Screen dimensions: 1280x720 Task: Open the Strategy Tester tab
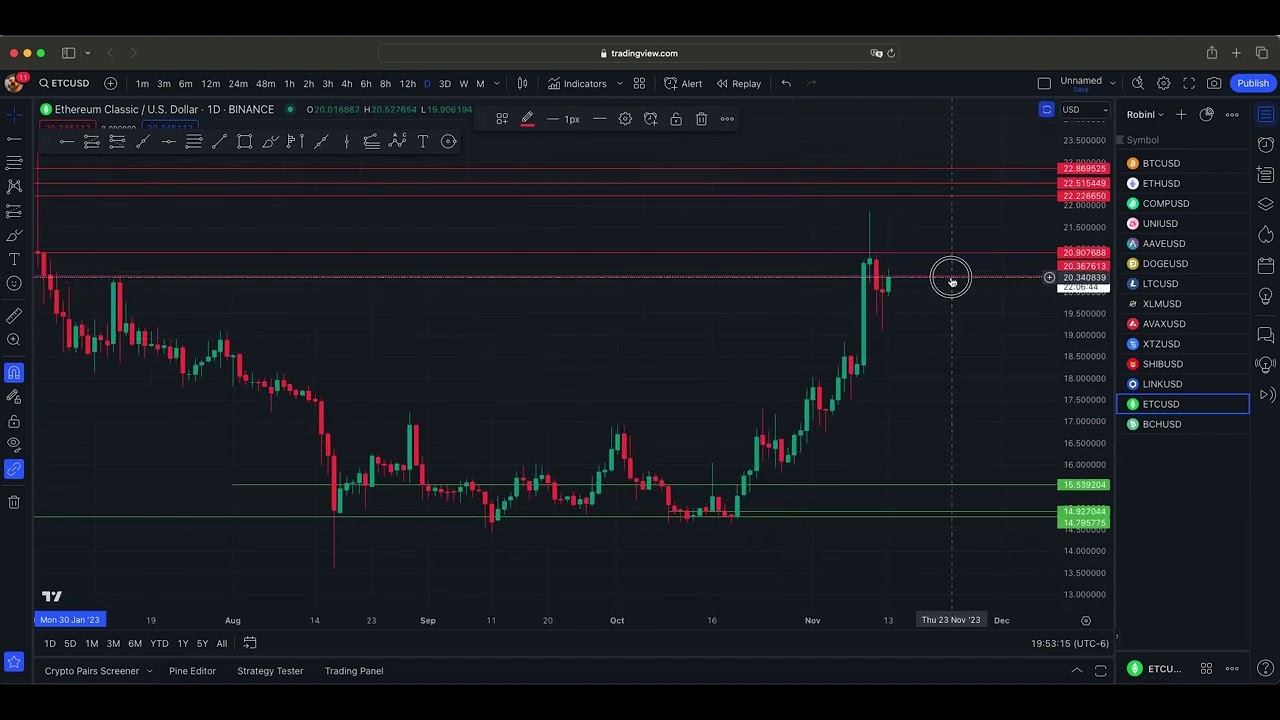point(270,671)
